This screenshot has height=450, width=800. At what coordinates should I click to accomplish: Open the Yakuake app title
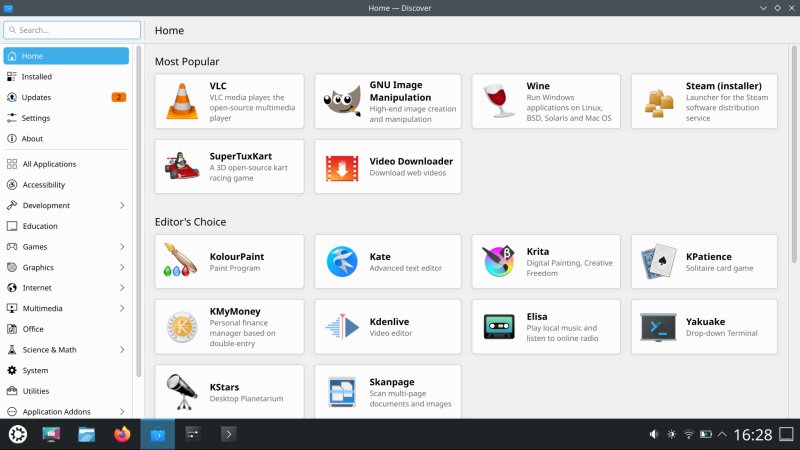point(706,321)
